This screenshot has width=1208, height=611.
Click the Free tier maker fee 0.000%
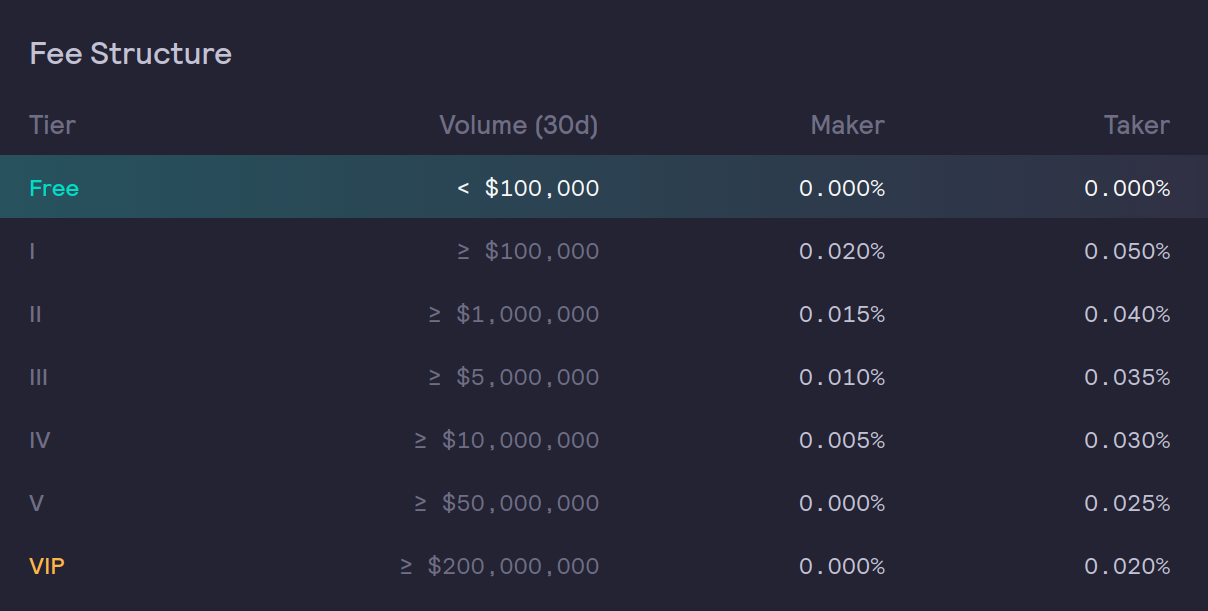(842, 188)
